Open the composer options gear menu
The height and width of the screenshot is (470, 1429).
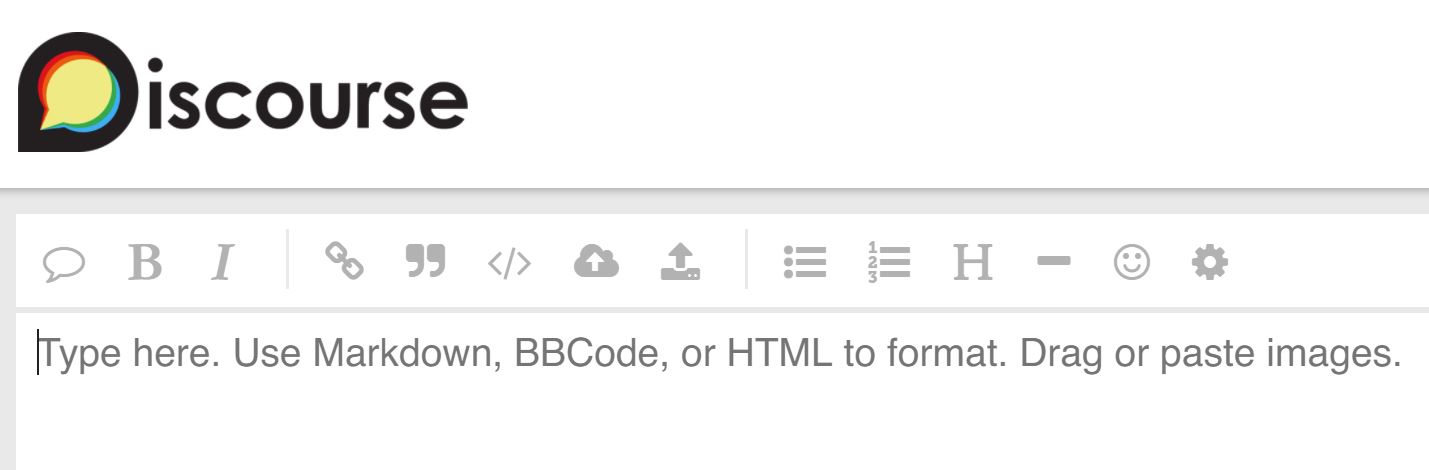tap(1210, 263)
